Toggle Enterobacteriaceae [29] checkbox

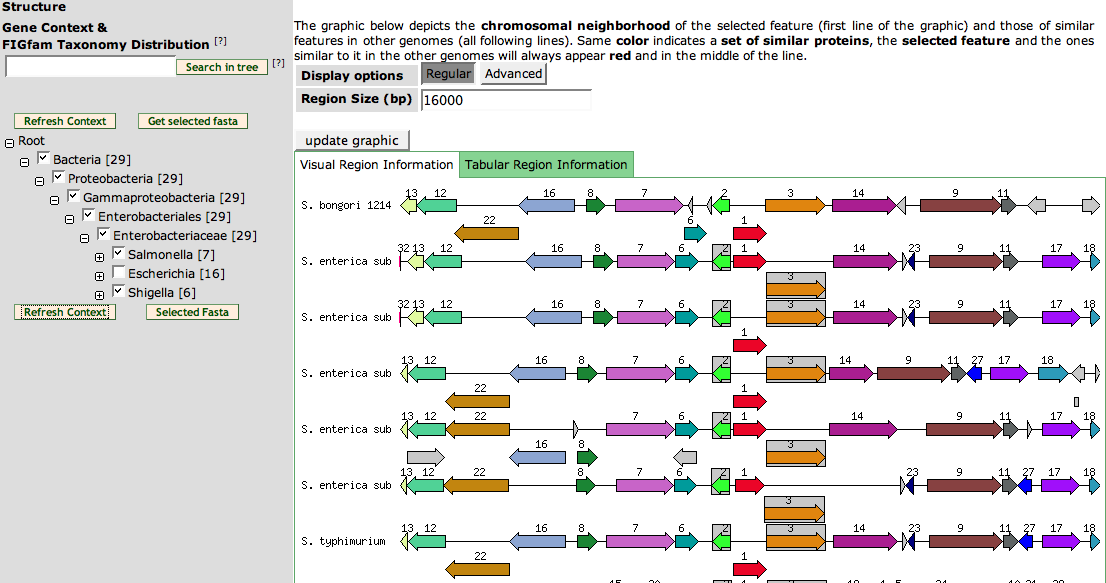[x=104, y=234]
